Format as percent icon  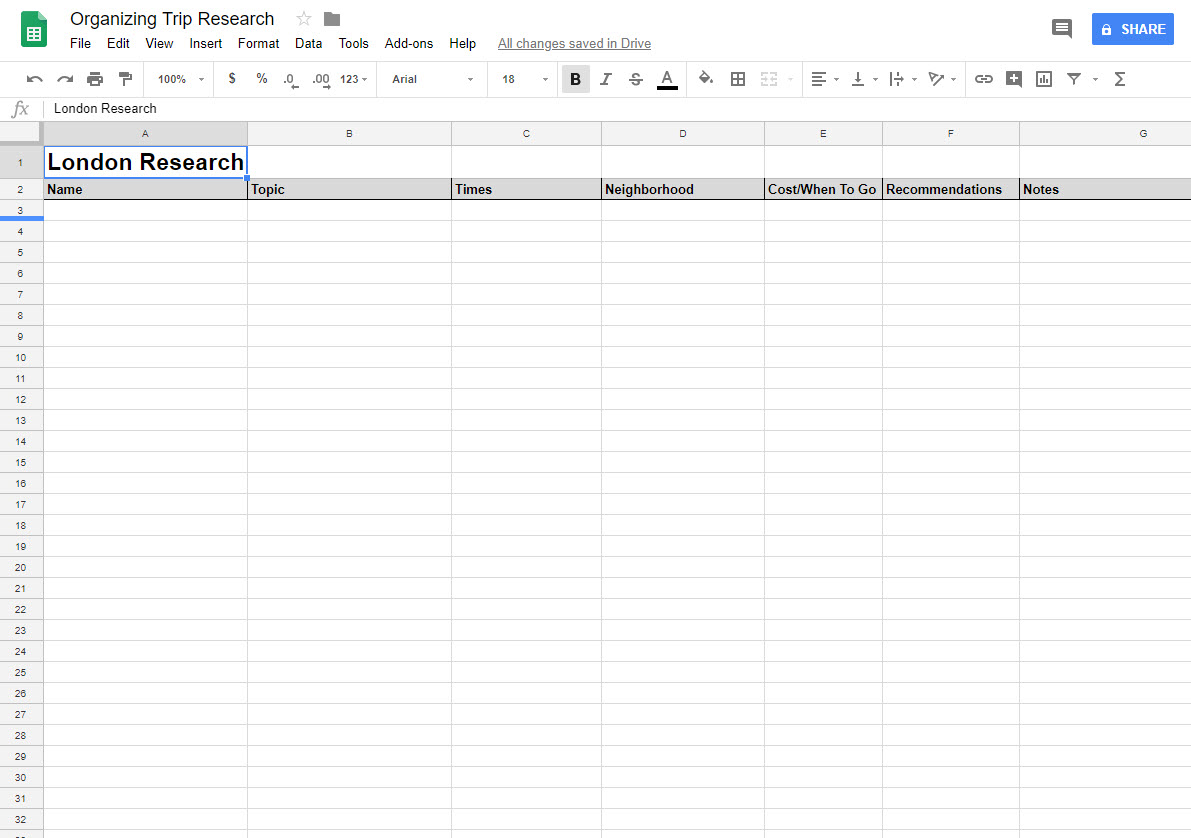[x=262, y=78]
